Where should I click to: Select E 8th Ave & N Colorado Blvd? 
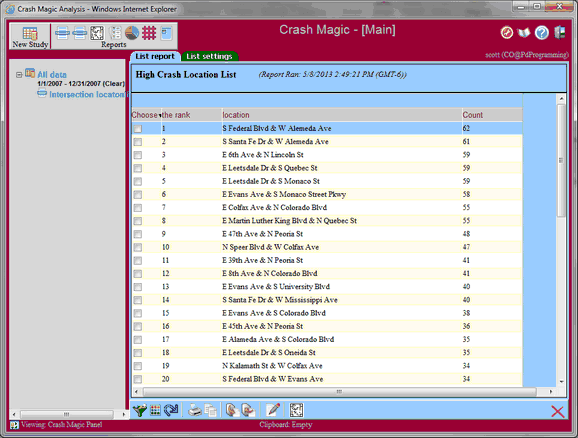click(x=327, y=274)
